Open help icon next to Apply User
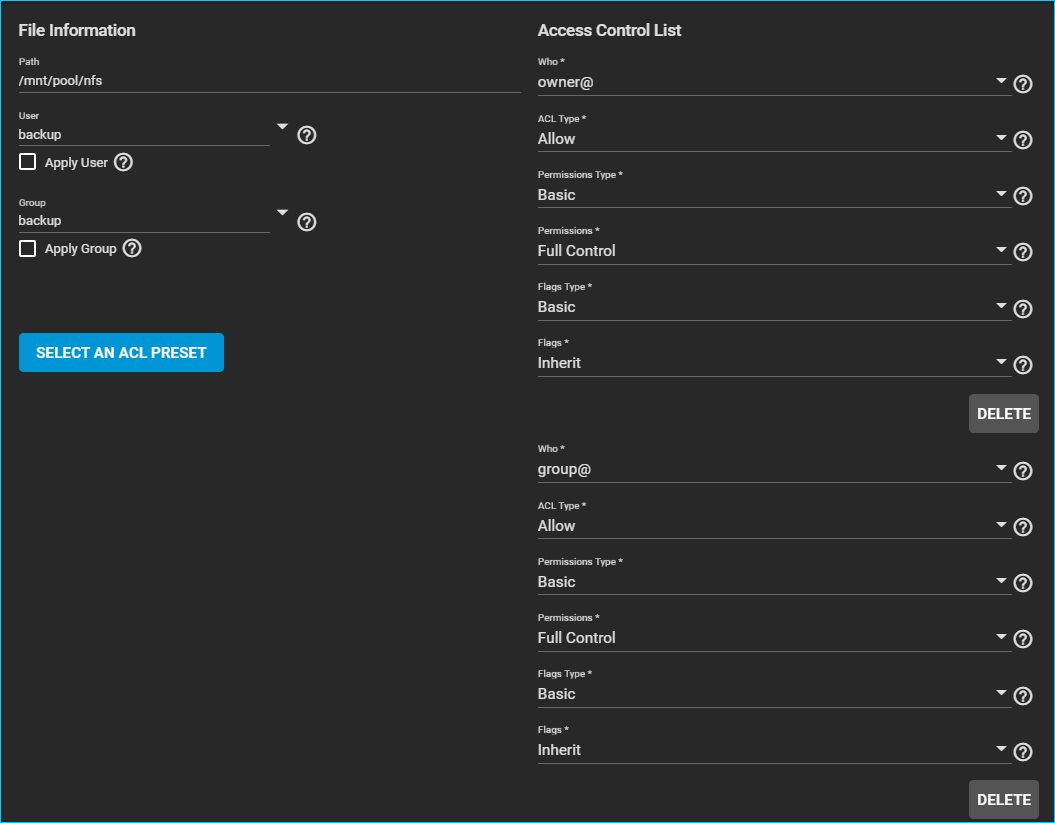This screenshot has width=1055, height=823. point(123,162)
